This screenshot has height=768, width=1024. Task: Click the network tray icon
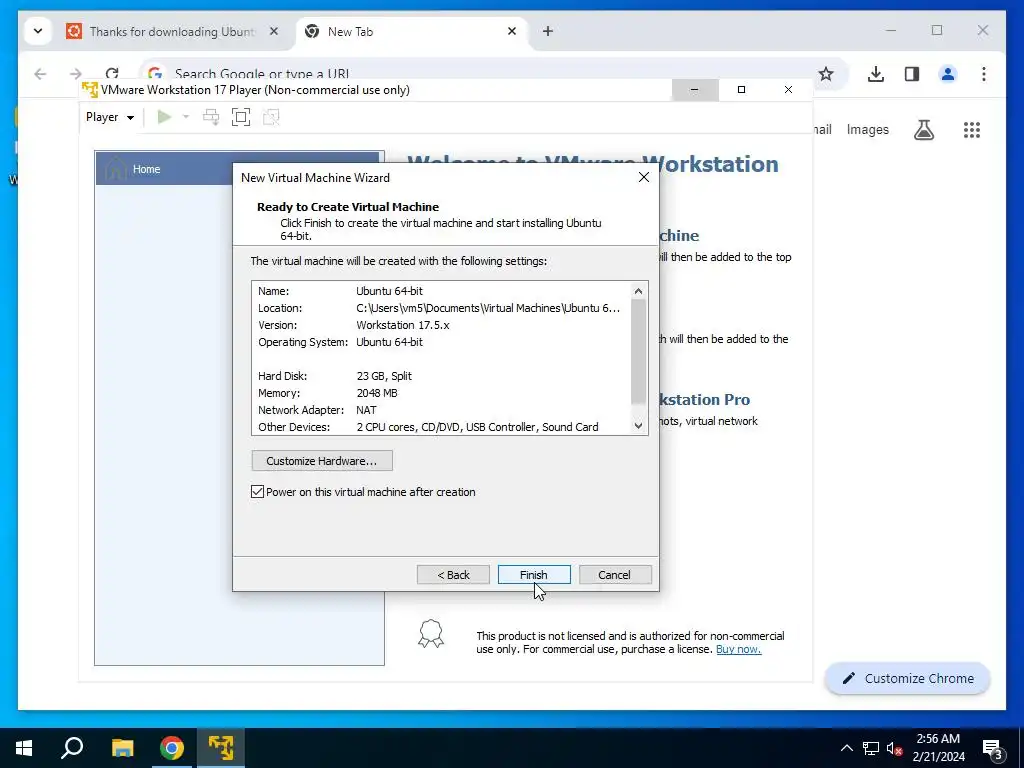click(871, 748)
